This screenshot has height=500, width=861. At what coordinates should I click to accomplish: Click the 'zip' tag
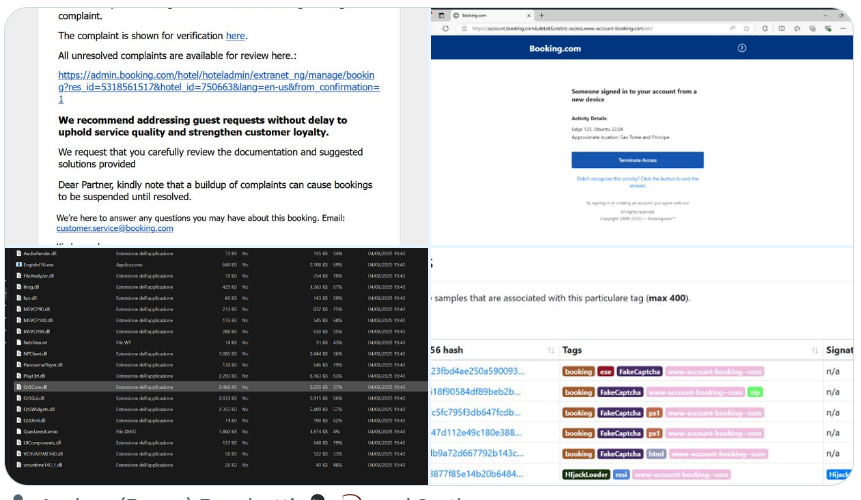point(755,392)
